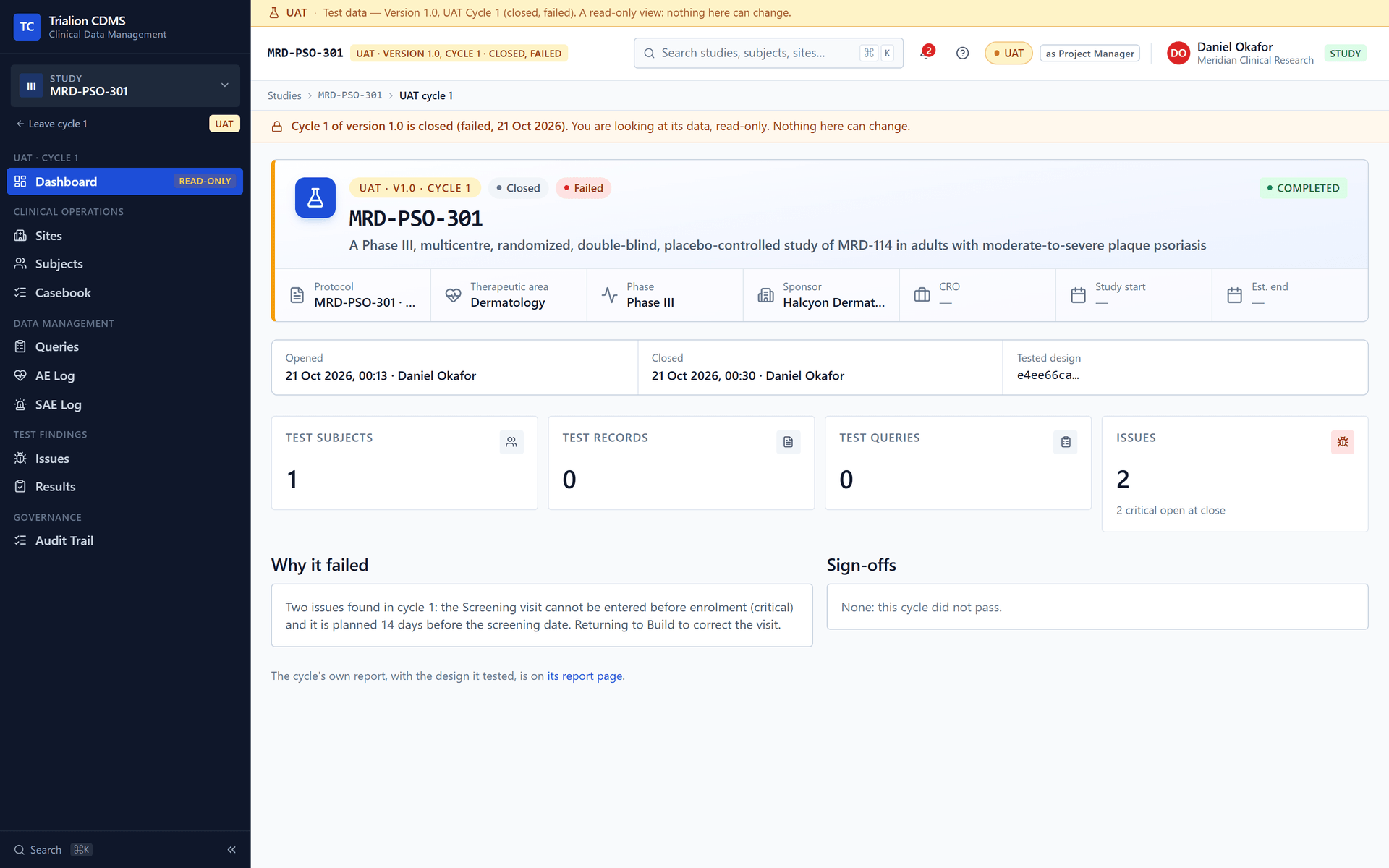Go to Studies breadcrumb

[284, 95]
